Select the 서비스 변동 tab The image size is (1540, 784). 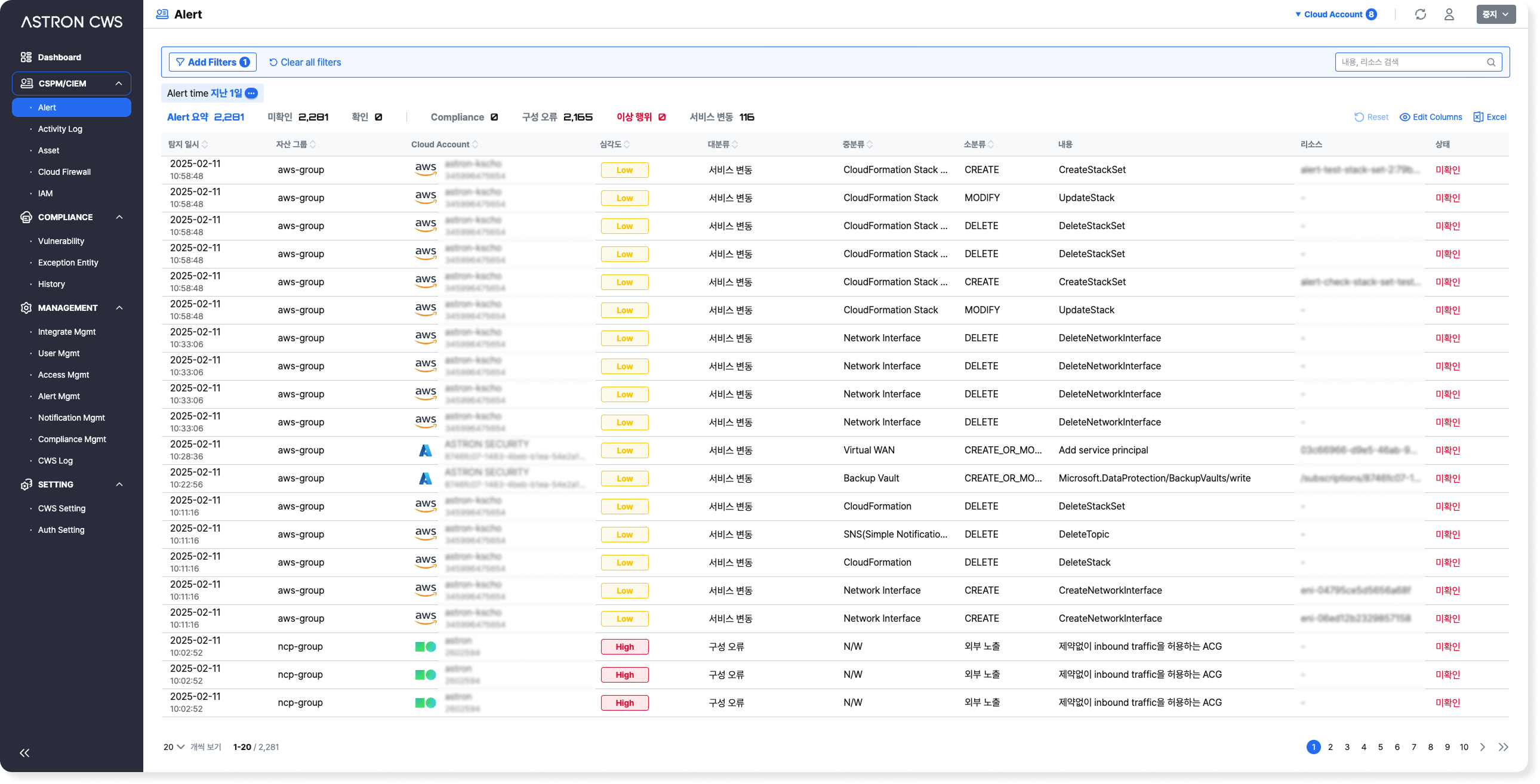coord(722,117)
